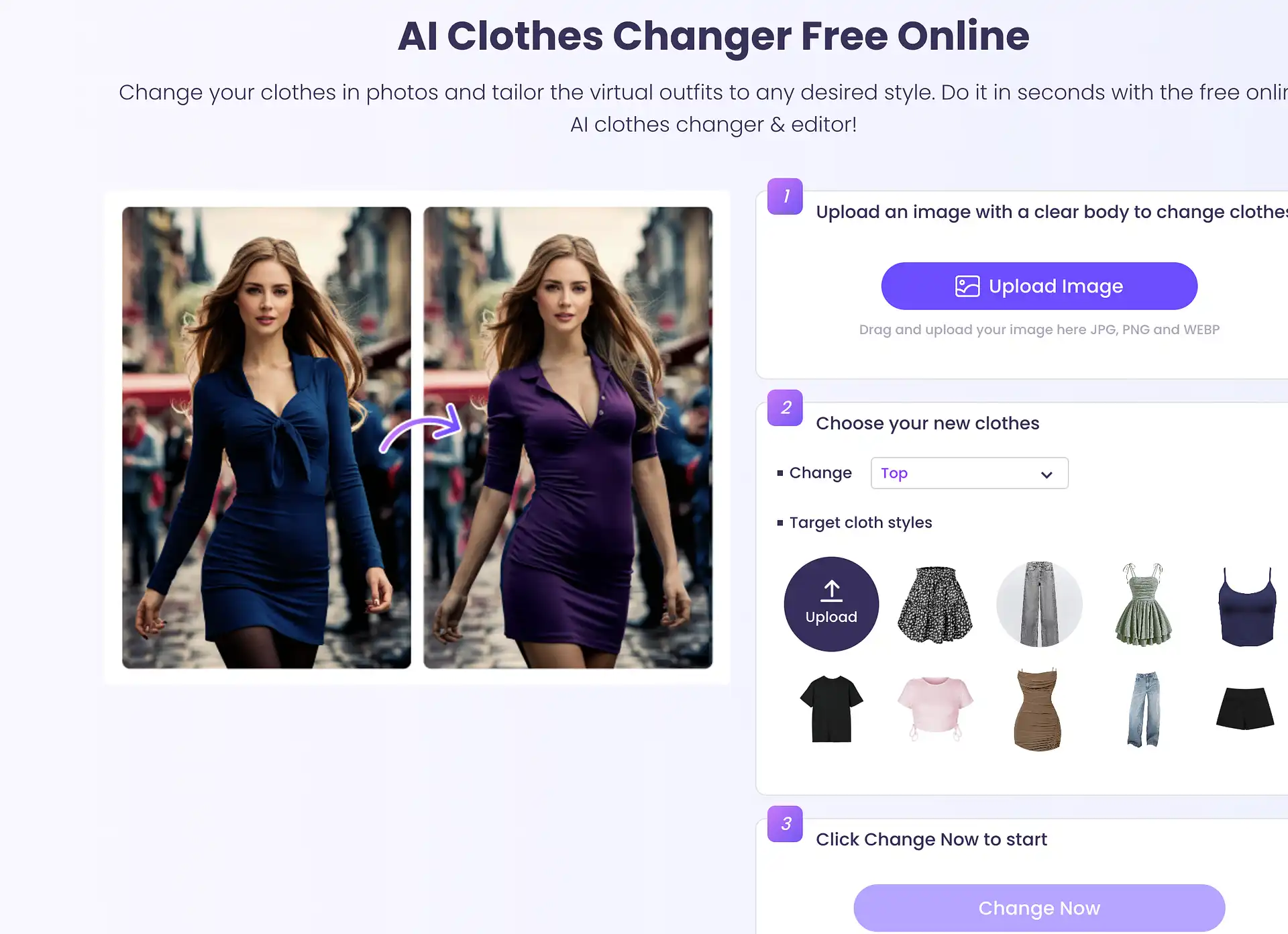Select the green strappy dress icon
This screenshot has height=934, width=1288.
point(1145,600)
